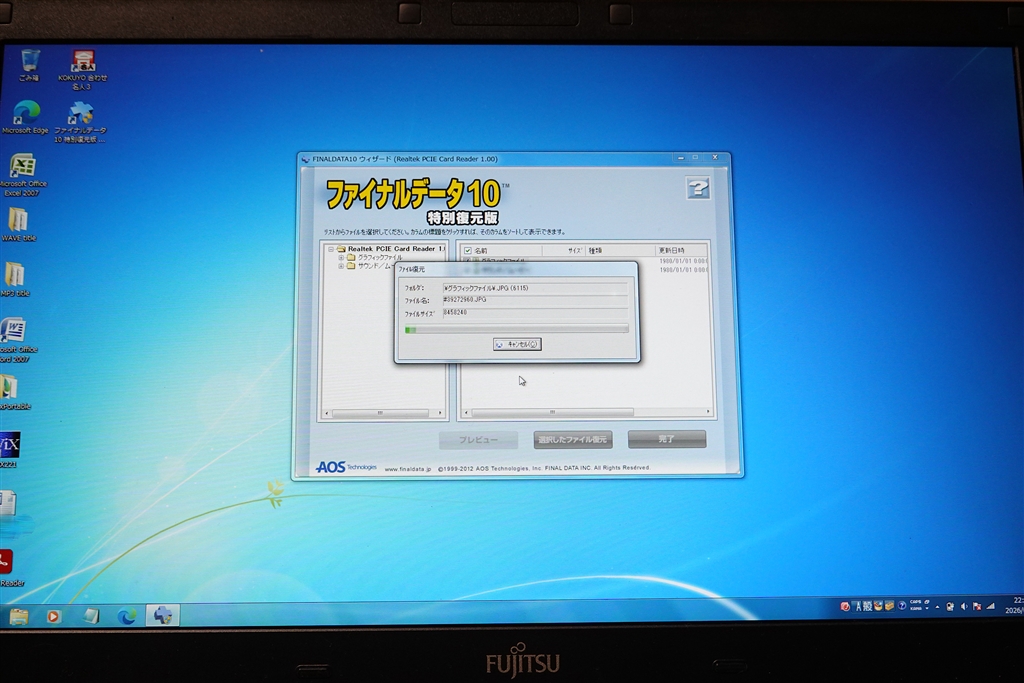This screenshot has height=683, width=1024.
Task: Expand the グラフィックファイル tree folder
Action: (341, 257)
